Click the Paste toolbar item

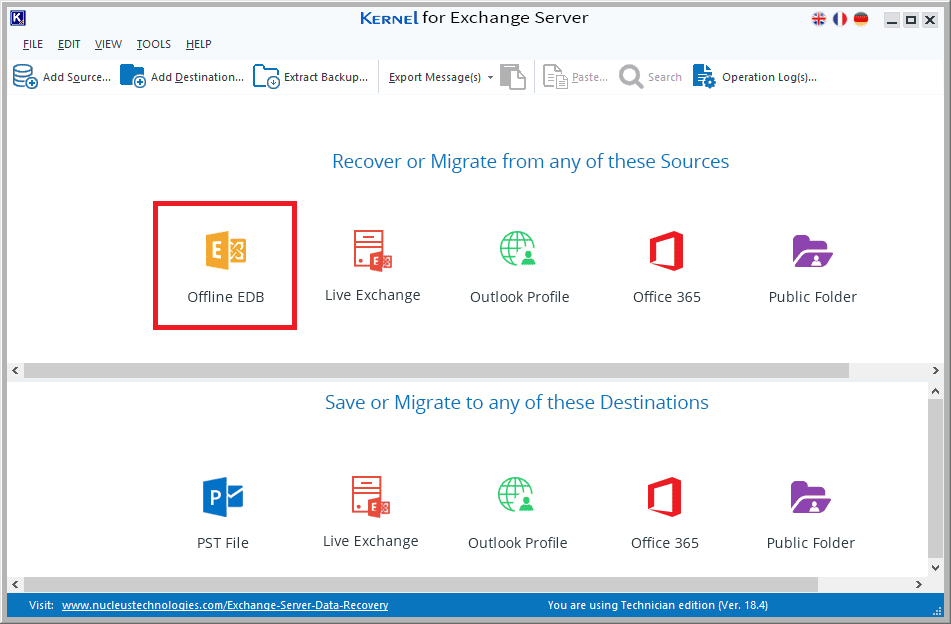[576, 77]
